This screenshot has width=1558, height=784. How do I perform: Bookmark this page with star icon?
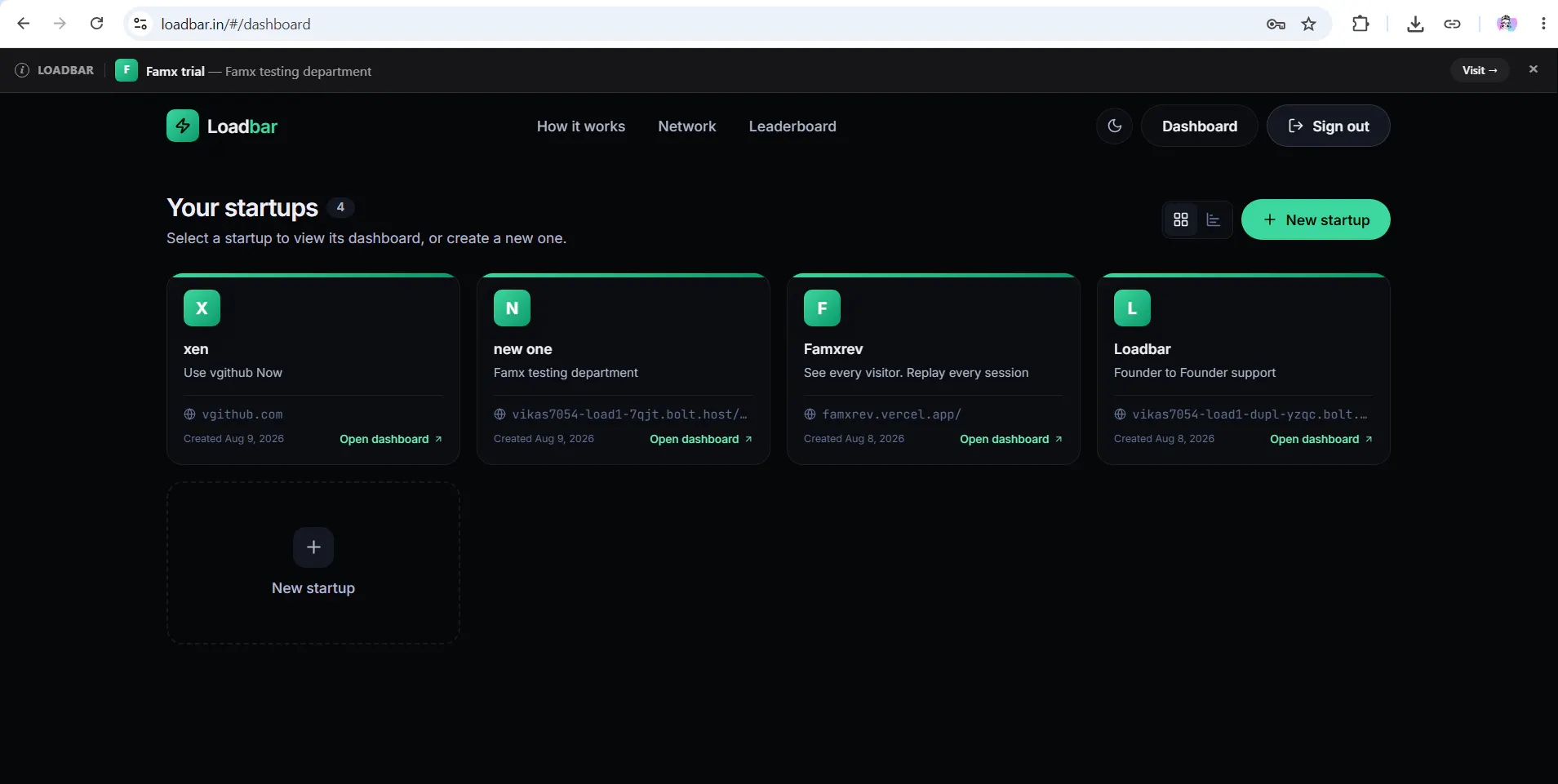point(1309,24)
